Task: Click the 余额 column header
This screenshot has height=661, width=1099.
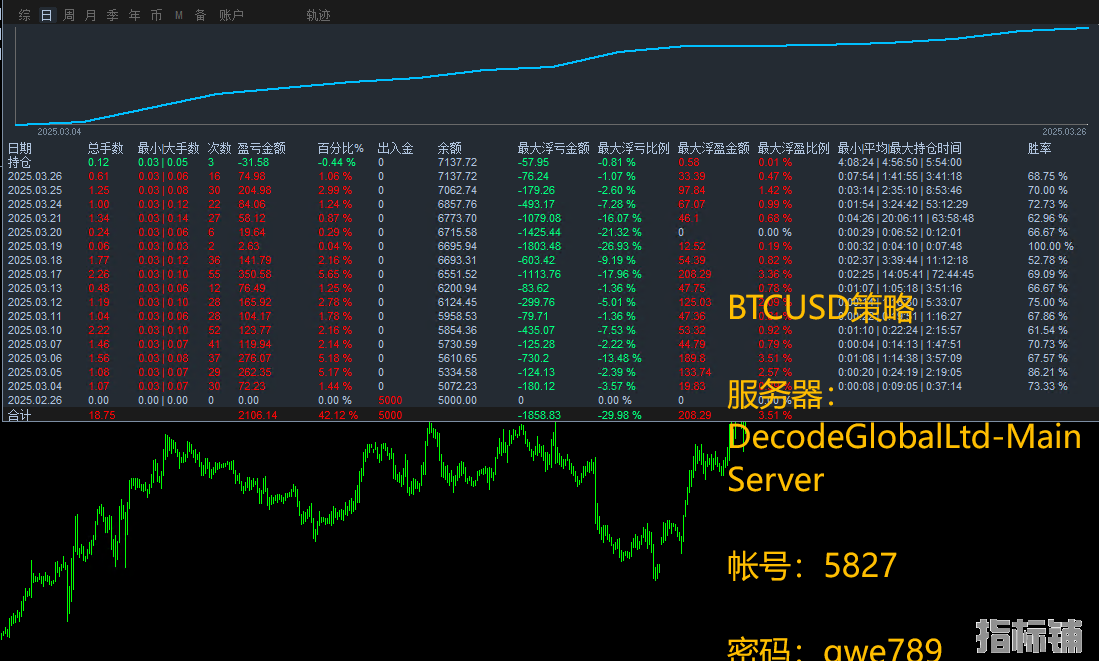Action: 449,148
